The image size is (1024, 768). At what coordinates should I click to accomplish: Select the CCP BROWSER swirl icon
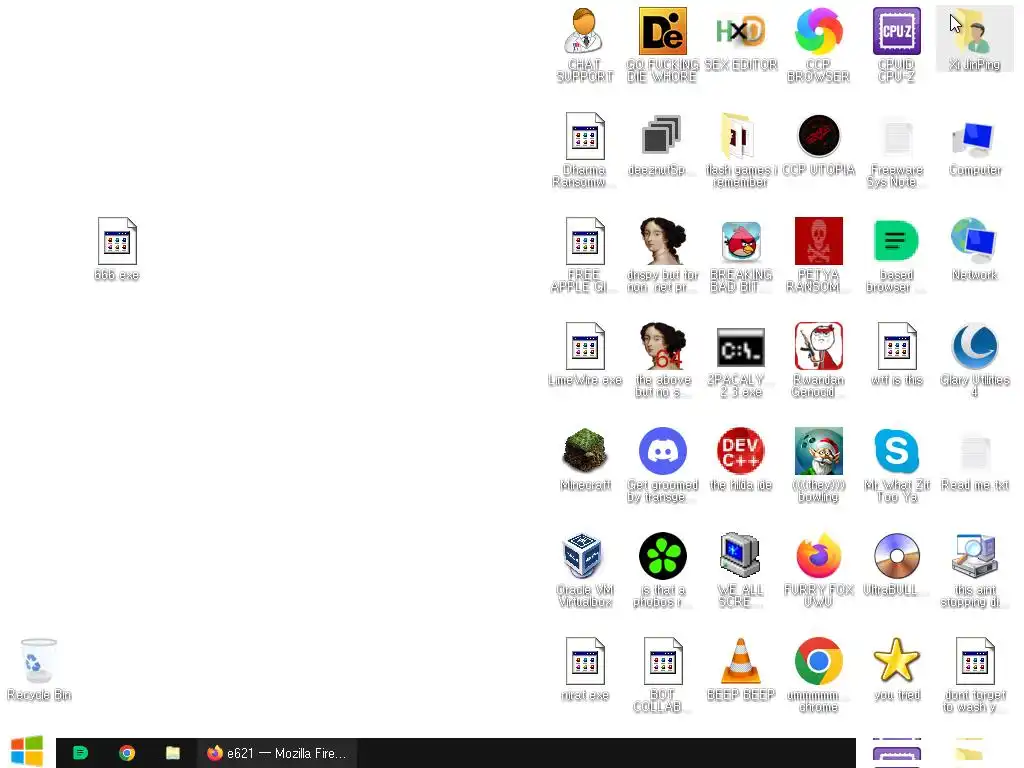pyautogui.click(x=818, y=31)
